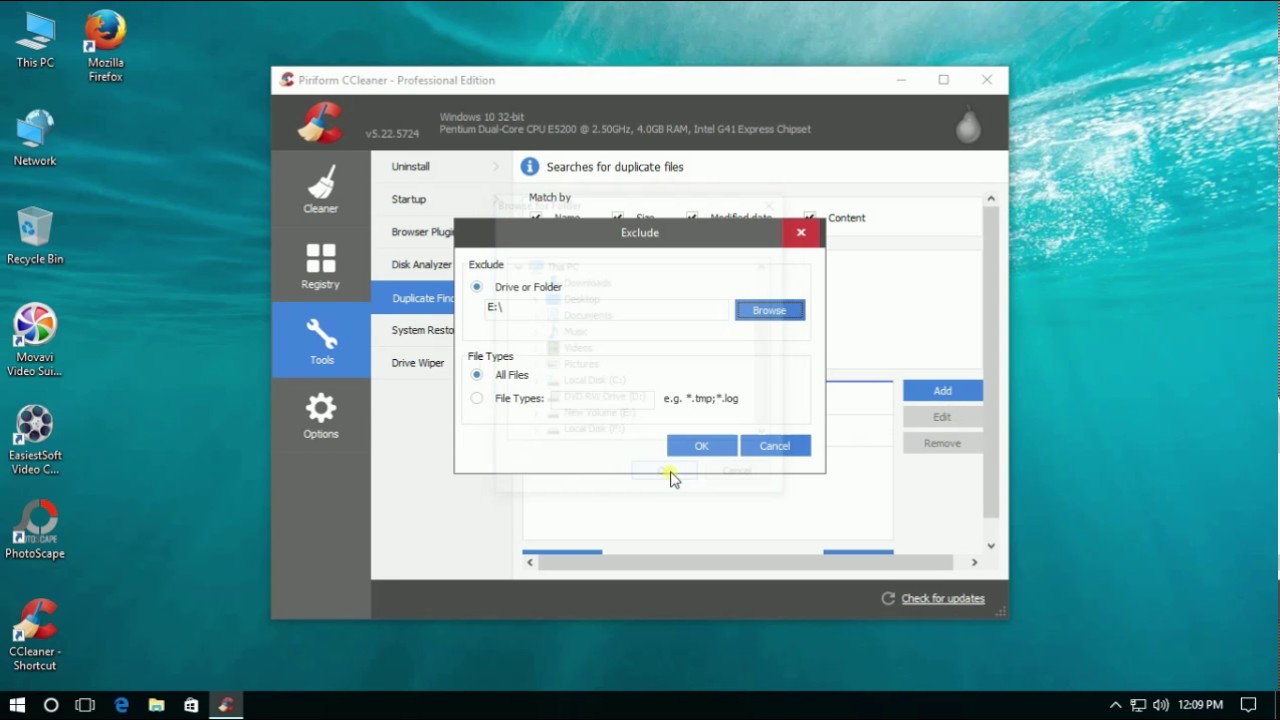The image size is (1280, 720).
Task: Click the 12:09 PM taskbar clock
Action: coord(1200,705)
